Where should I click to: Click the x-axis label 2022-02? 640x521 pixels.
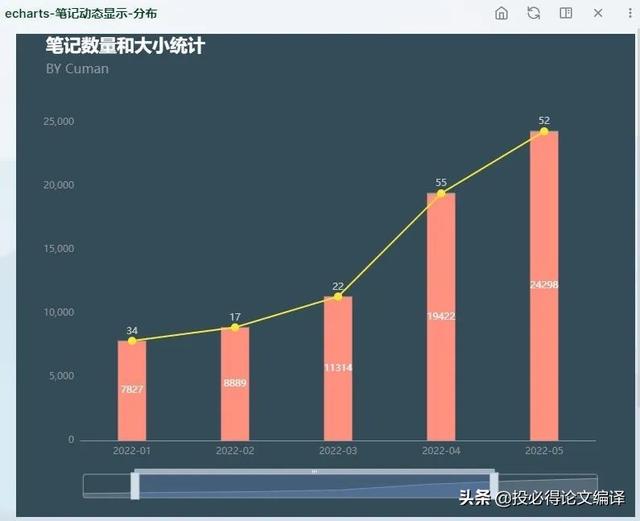tap(235, 451)
